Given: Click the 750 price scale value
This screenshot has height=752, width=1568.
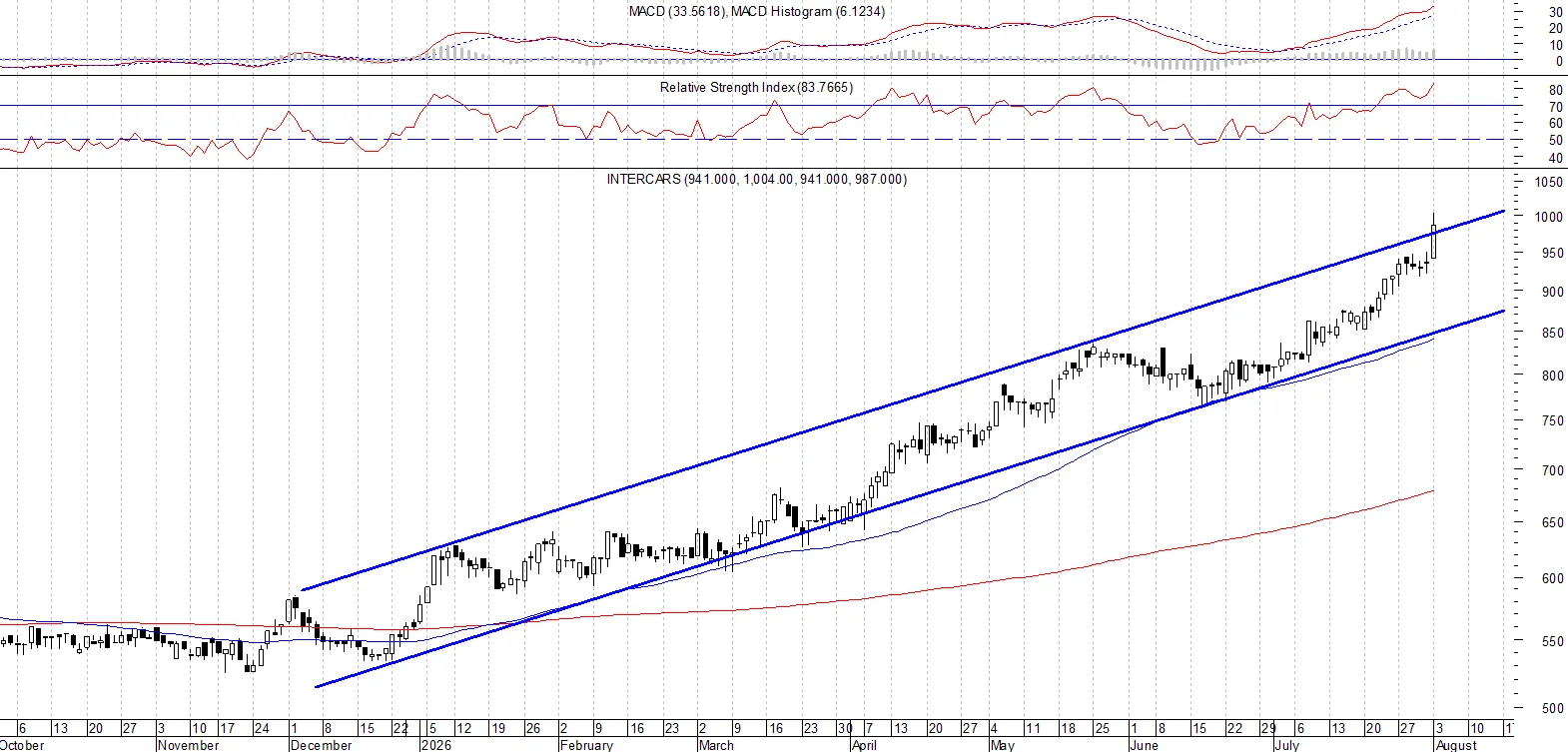Looking at the screenshot, I should (x=1552, y=421).
